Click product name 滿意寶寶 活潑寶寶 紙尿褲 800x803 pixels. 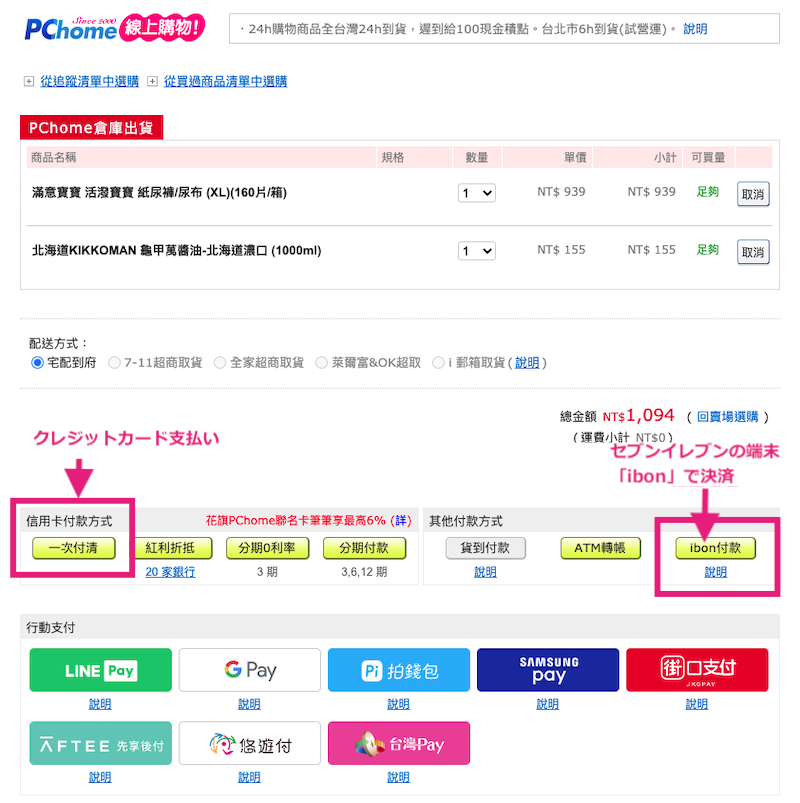coord(159,193)
